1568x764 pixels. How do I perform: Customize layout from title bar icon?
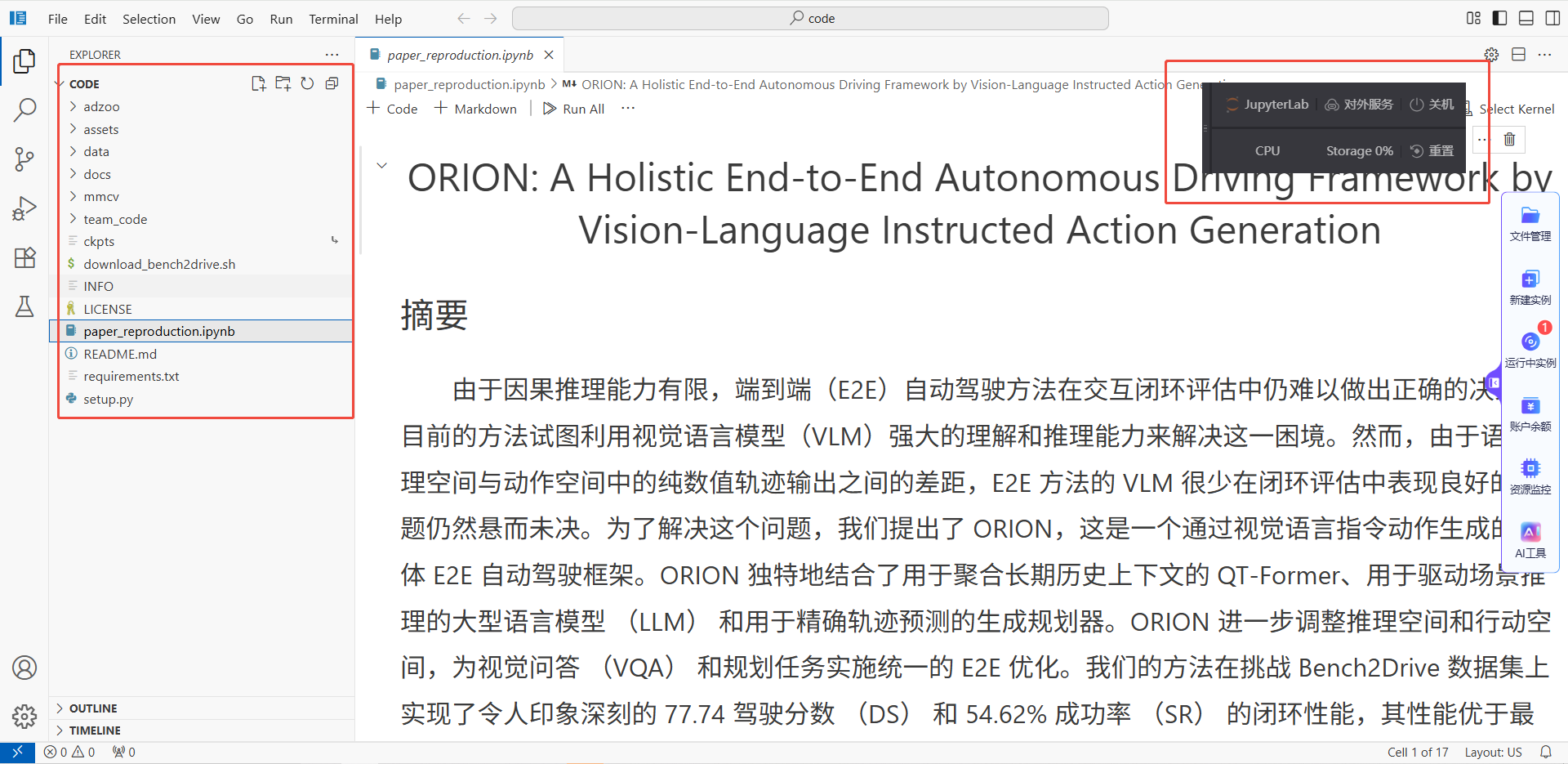tap(1473, 18)
